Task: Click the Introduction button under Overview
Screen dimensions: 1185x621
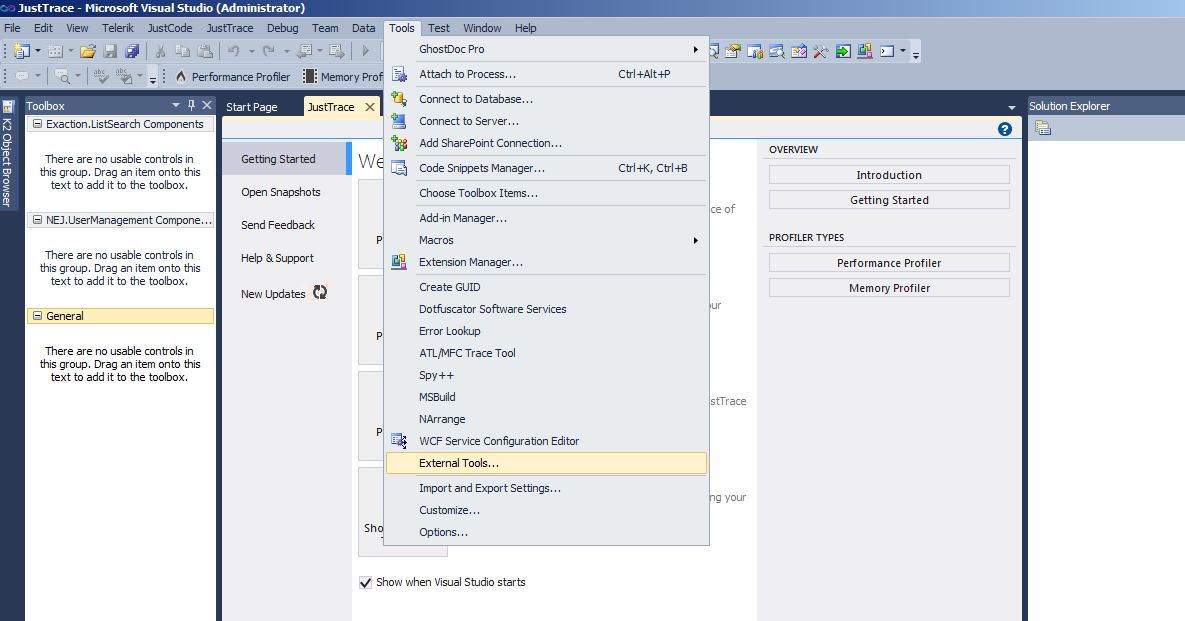Action: 888,174
